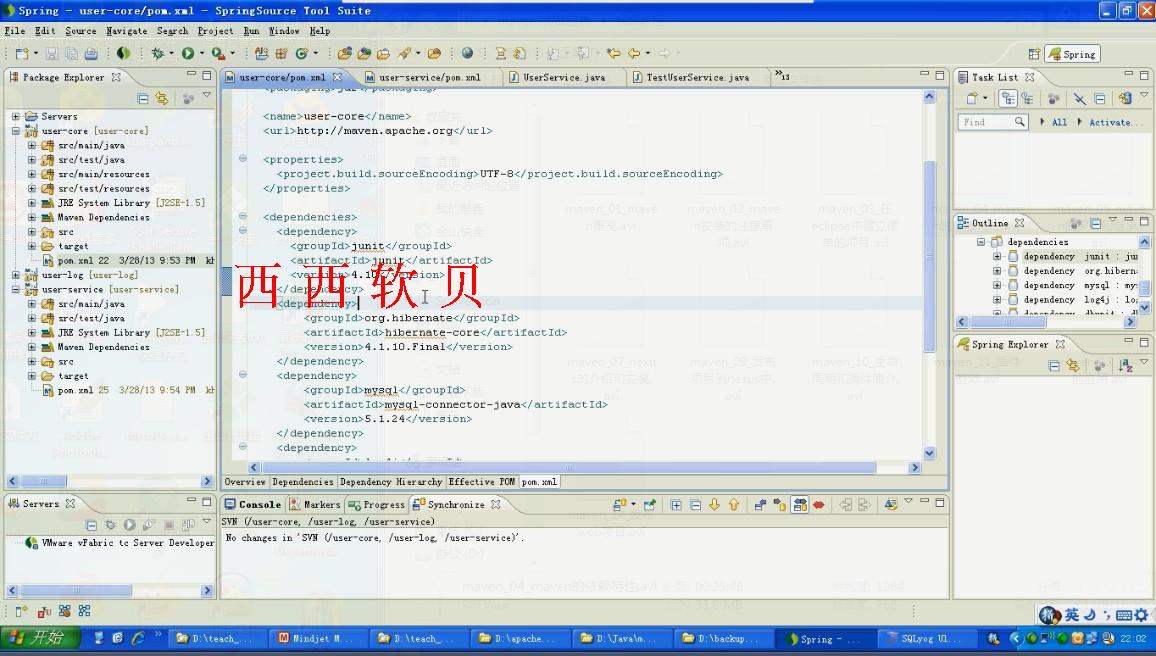Select Incoming/Outgoing mode in Synchronize view
The width and height of the screenshot is (1156, 656).
[799, 505]
